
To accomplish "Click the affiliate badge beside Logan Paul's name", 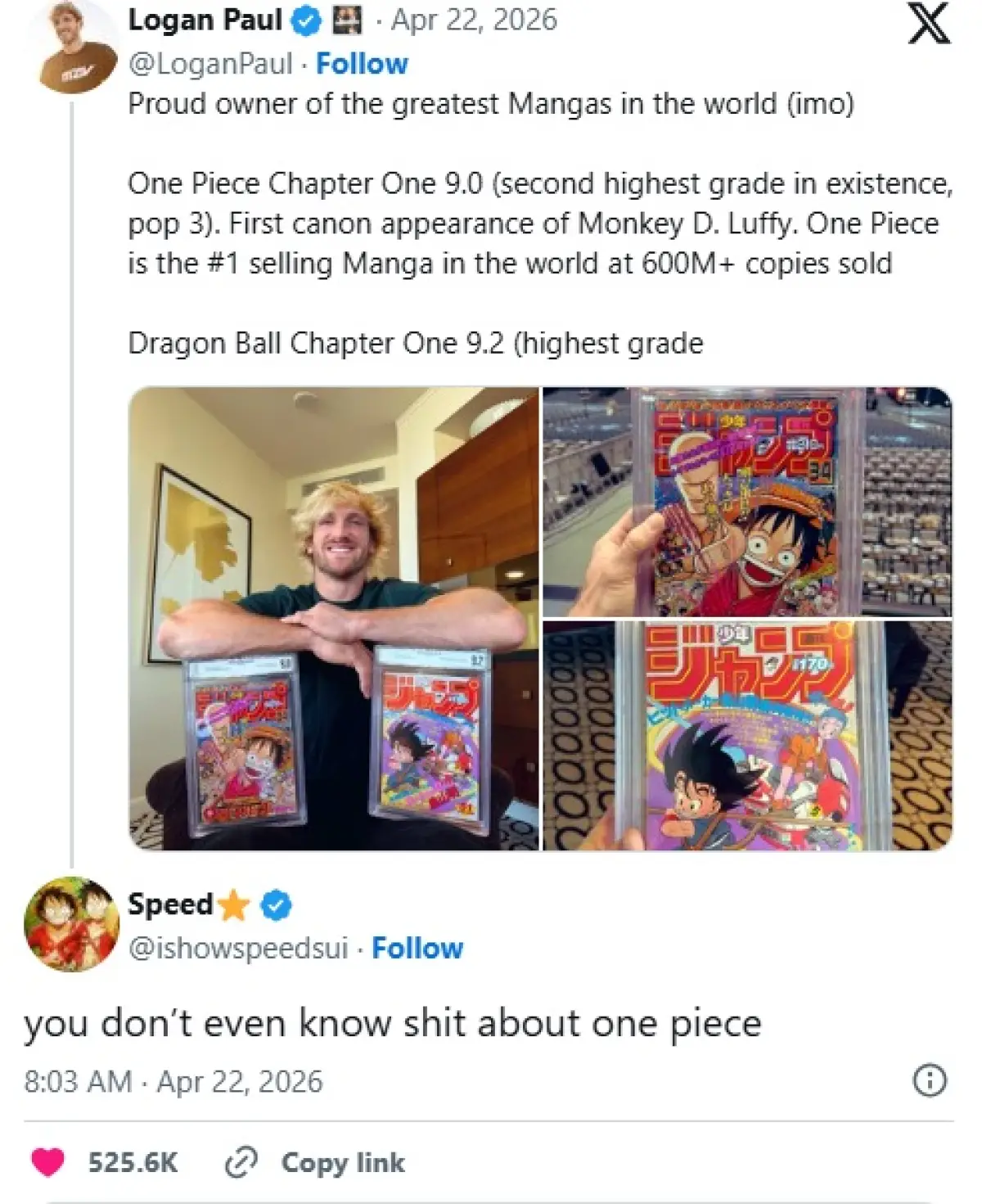I will (346, 21).
